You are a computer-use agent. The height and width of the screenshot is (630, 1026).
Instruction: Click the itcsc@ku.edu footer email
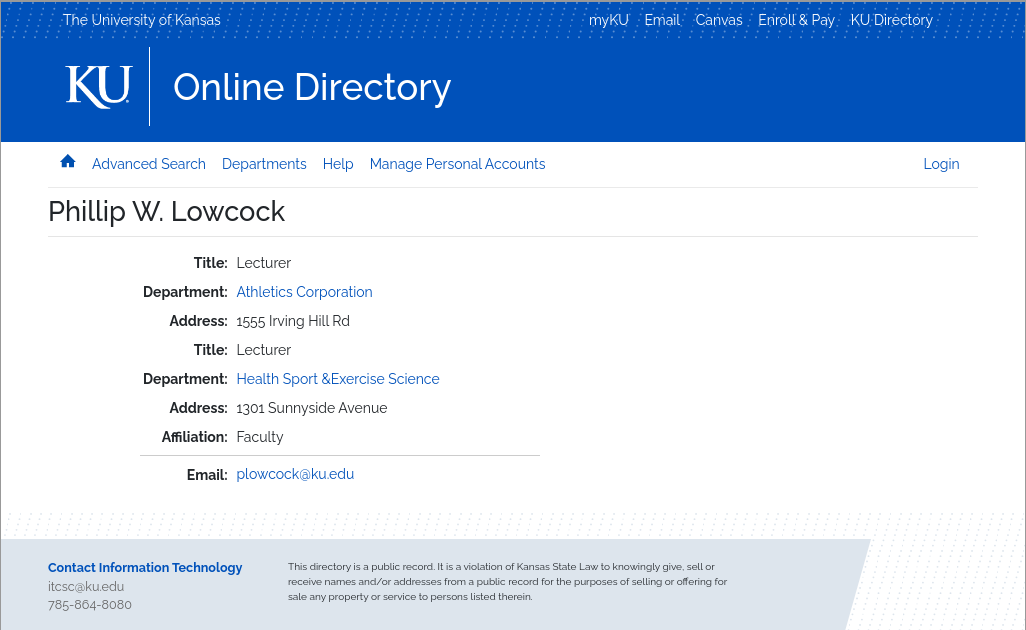[86, 587]
